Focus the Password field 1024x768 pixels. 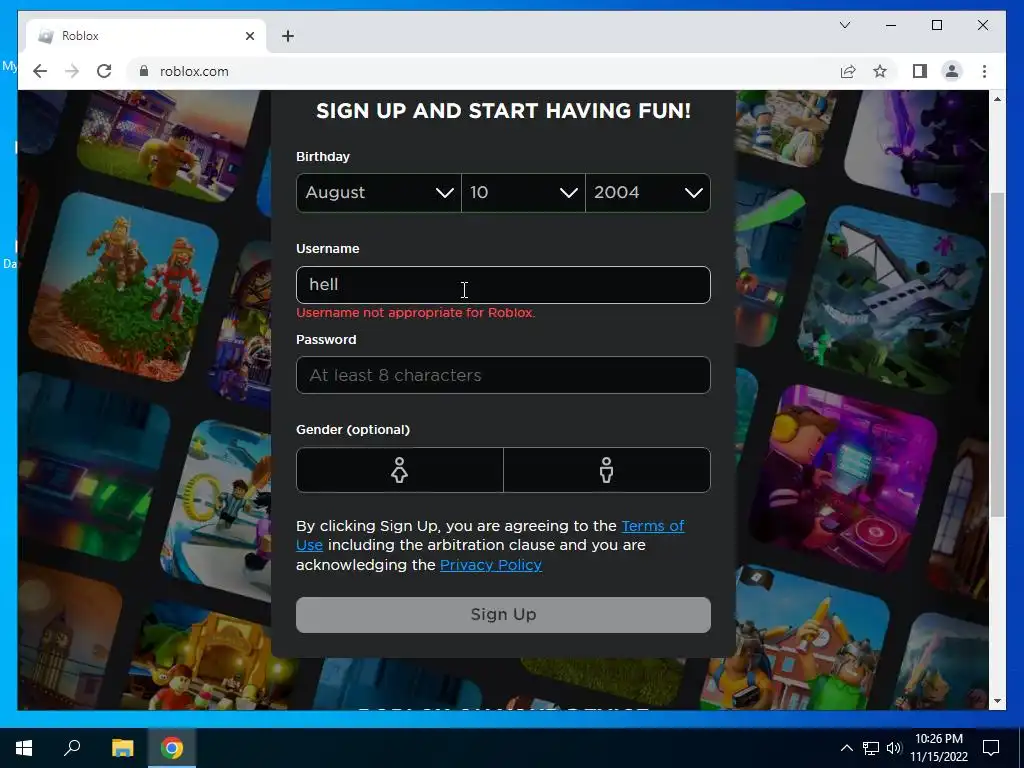click(503, 375)
